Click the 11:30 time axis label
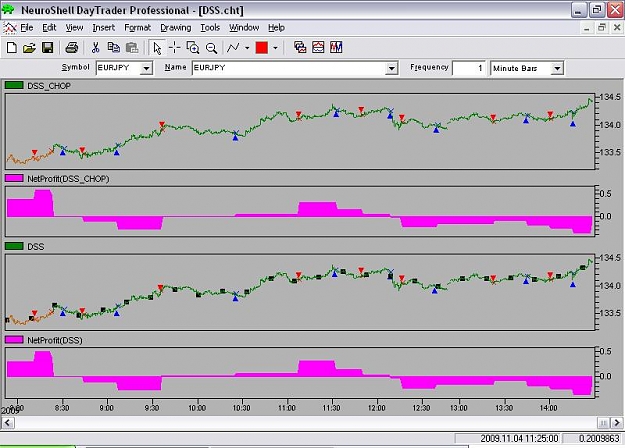625x448 pixels. pos(332,408)
